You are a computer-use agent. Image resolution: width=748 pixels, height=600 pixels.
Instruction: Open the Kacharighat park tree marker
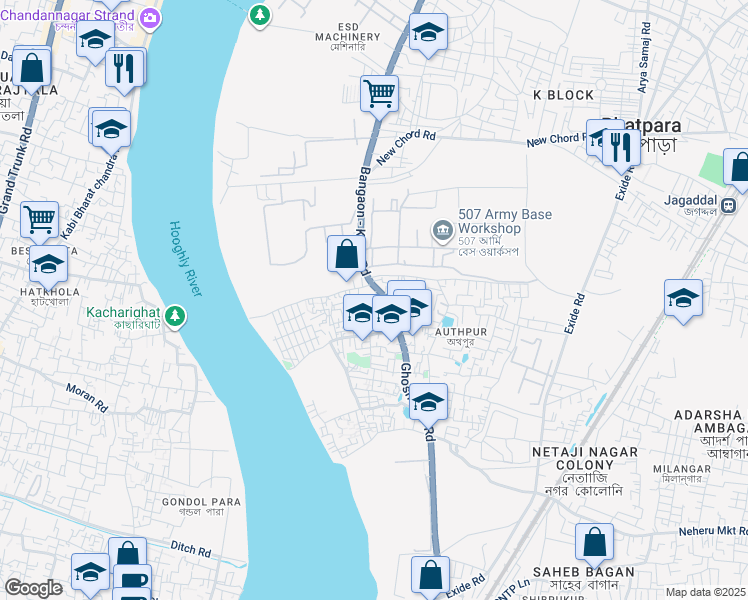point(175,316)
